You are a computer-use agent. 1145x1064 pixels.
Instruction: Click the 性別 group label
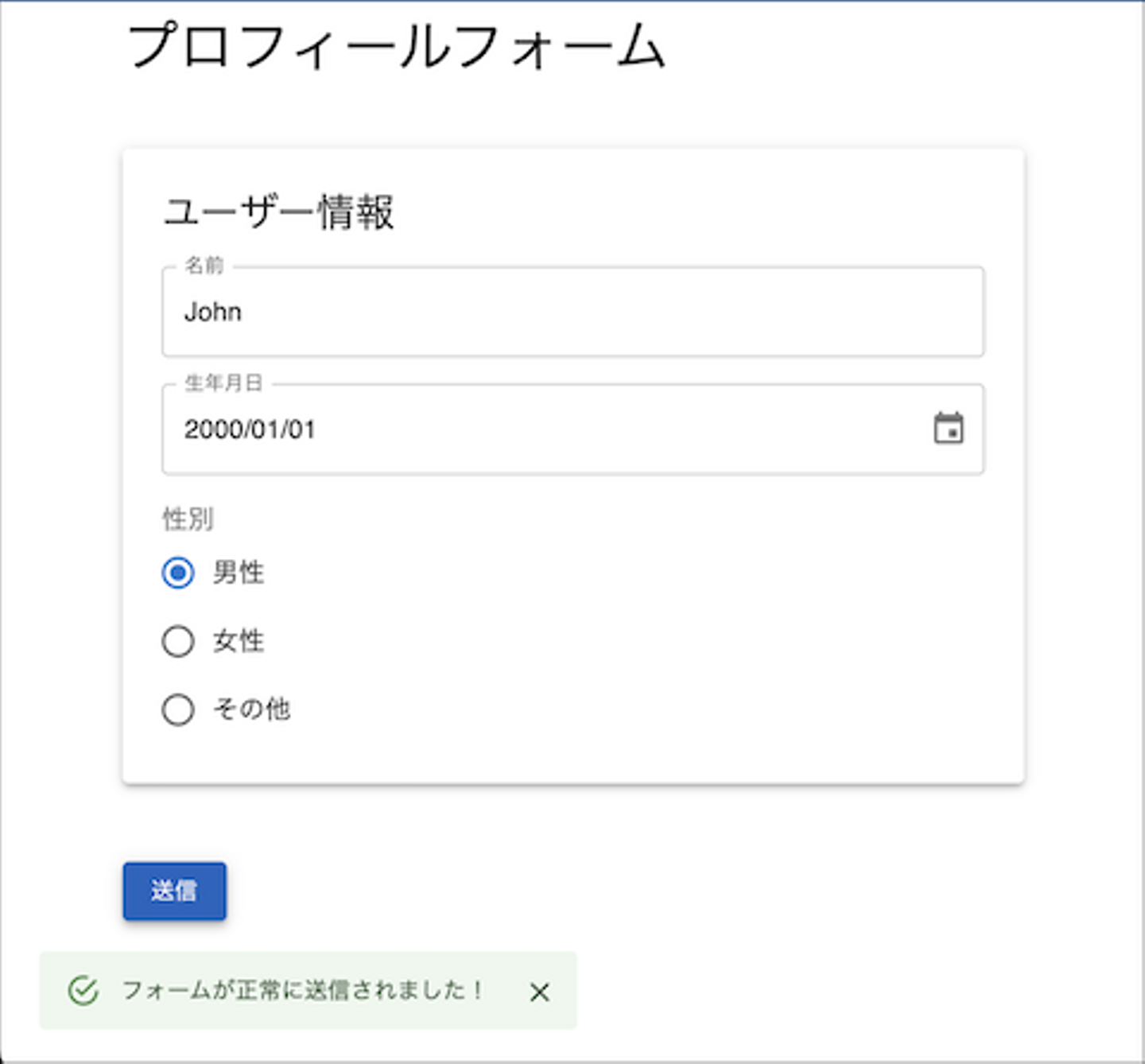[188, 519]
